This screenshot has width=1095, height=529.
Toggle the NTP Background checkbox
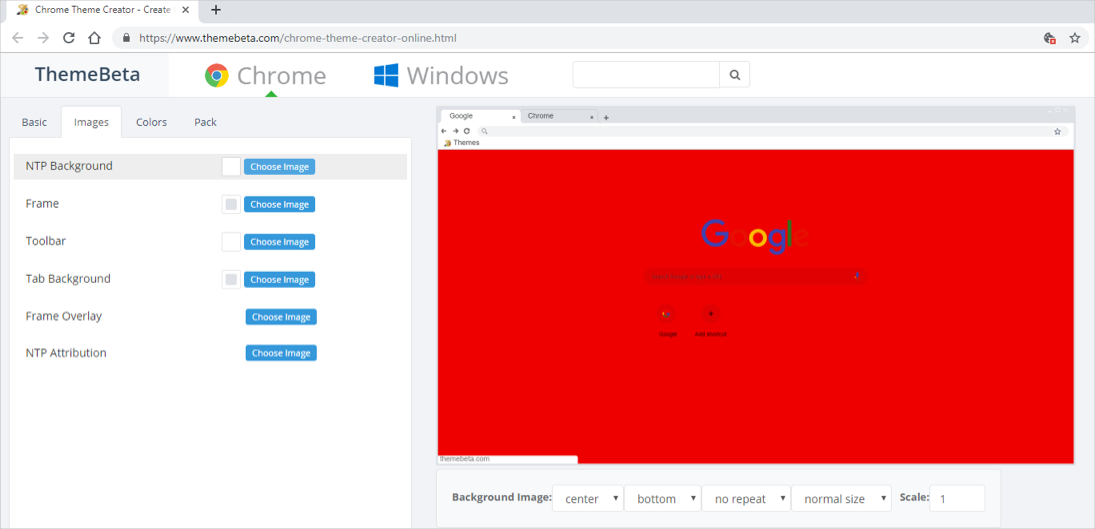coord(231,167)
